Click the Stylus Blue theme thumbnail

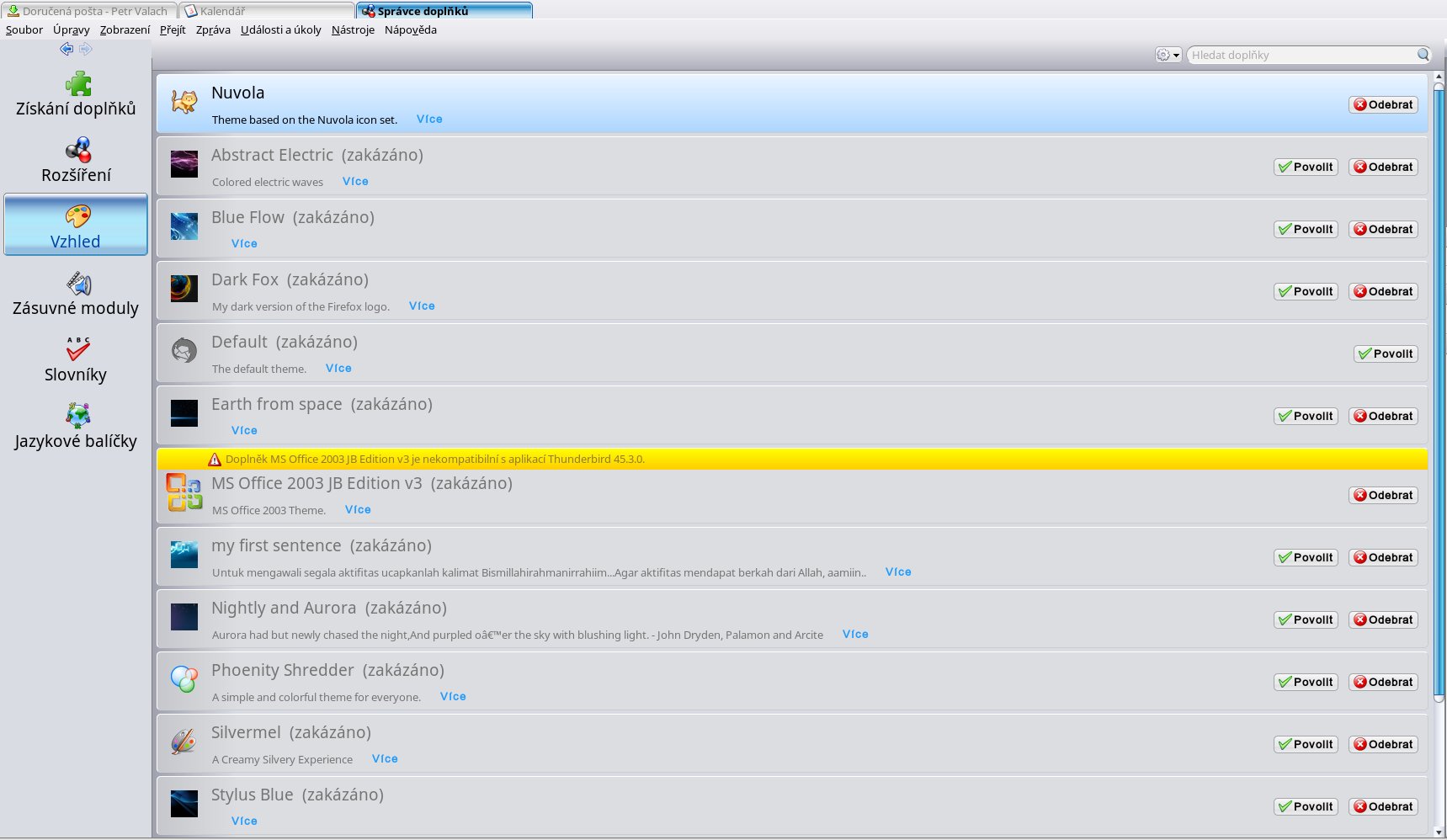tap(184, 803)
